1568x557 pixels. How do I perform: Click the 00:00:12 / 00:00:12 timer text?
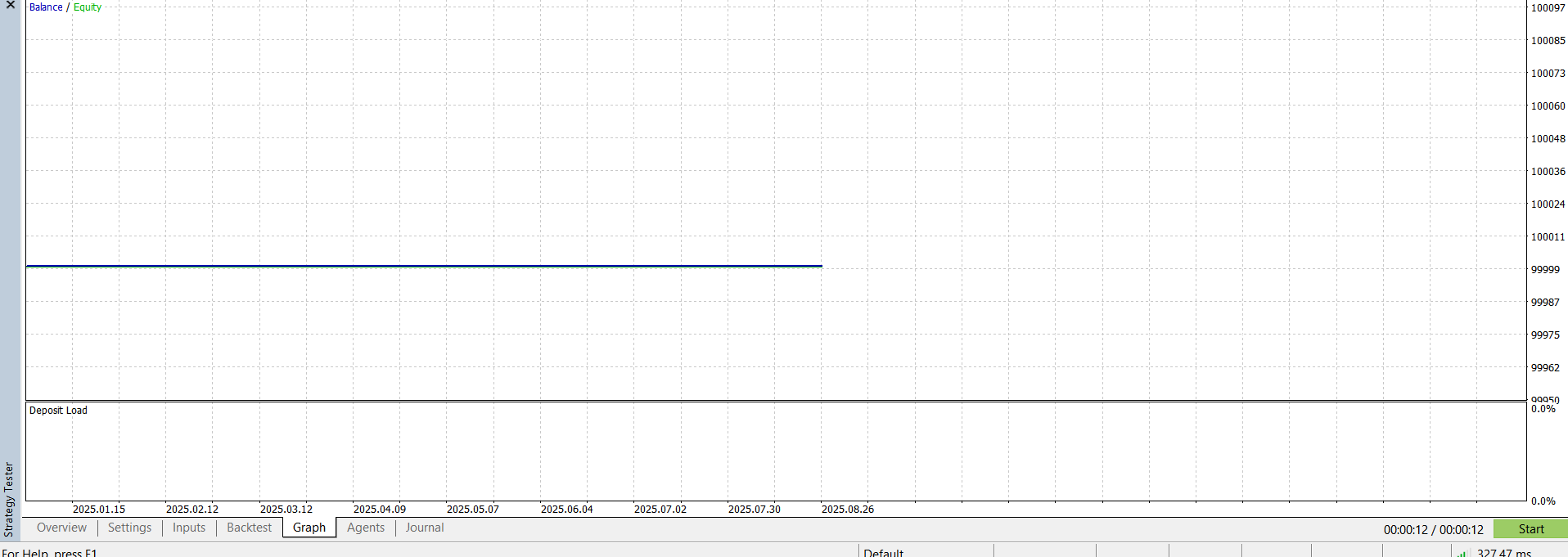coord(1433,530)
